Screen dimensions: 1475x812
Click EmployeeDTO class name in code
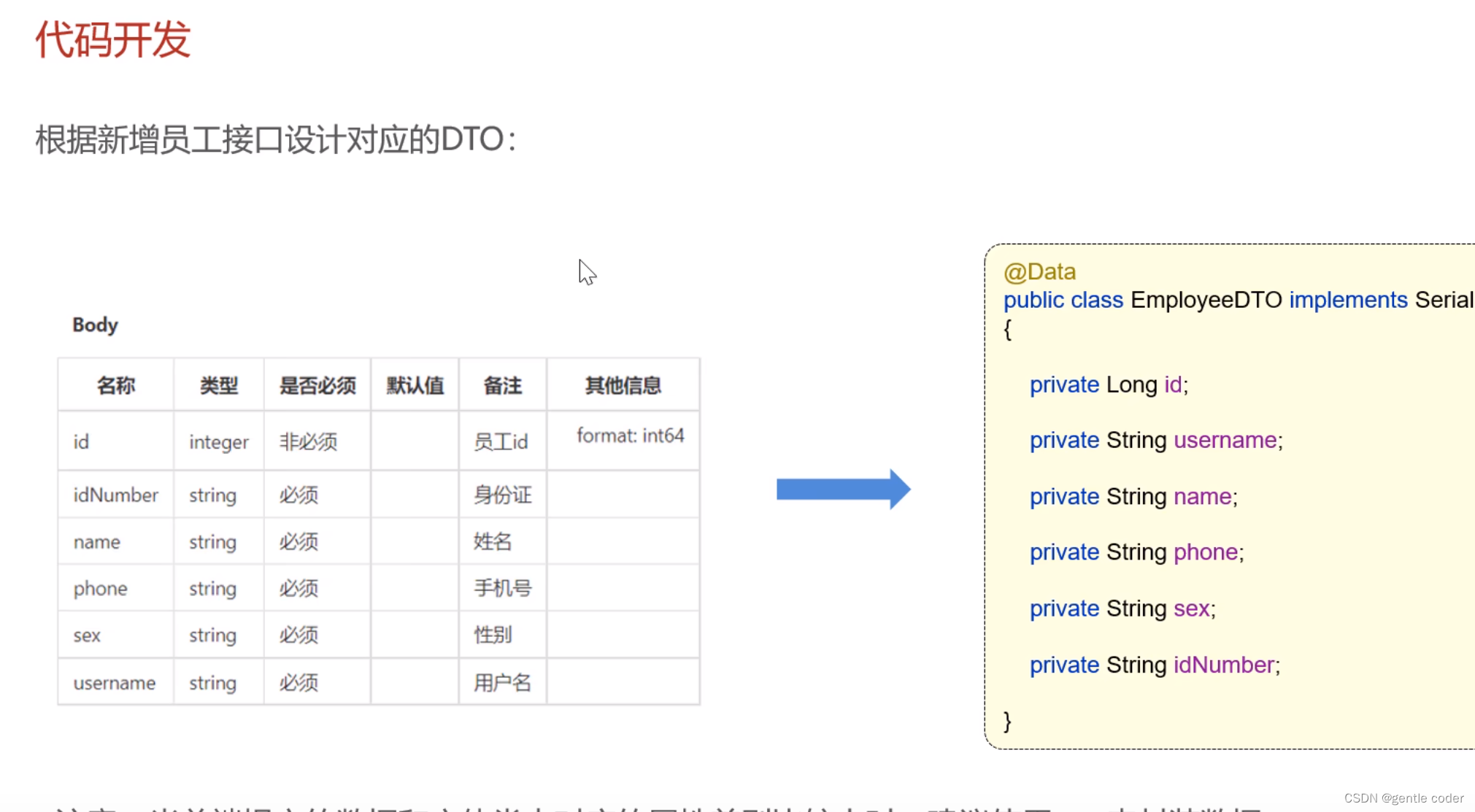(1206, 300)
